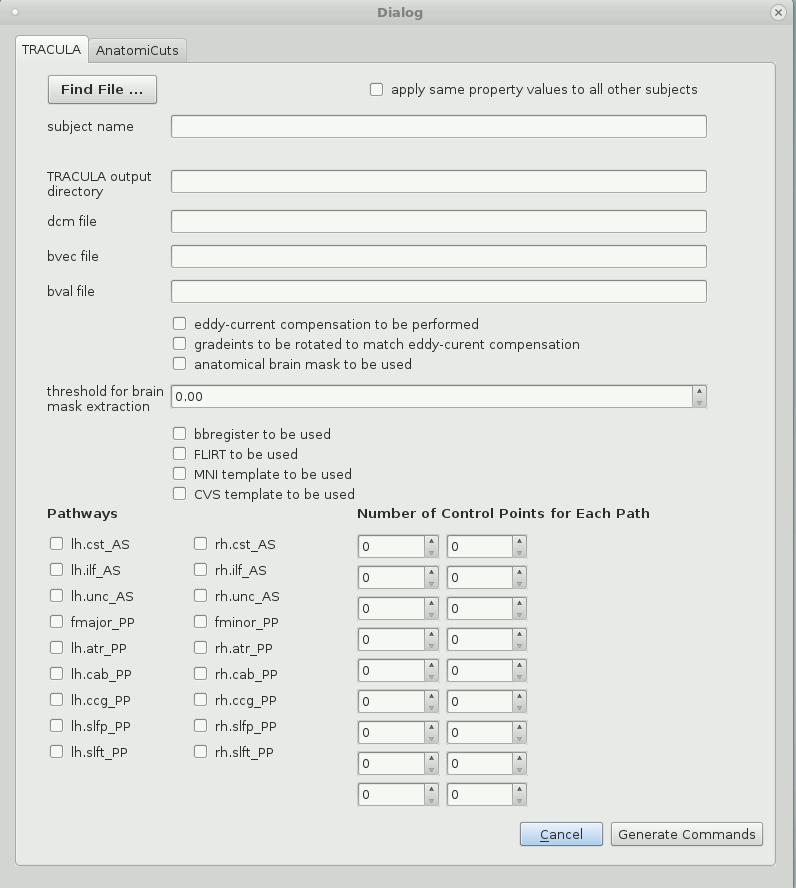Cancel the dialog
Screen dimensions: 796x888
point(561,834)
